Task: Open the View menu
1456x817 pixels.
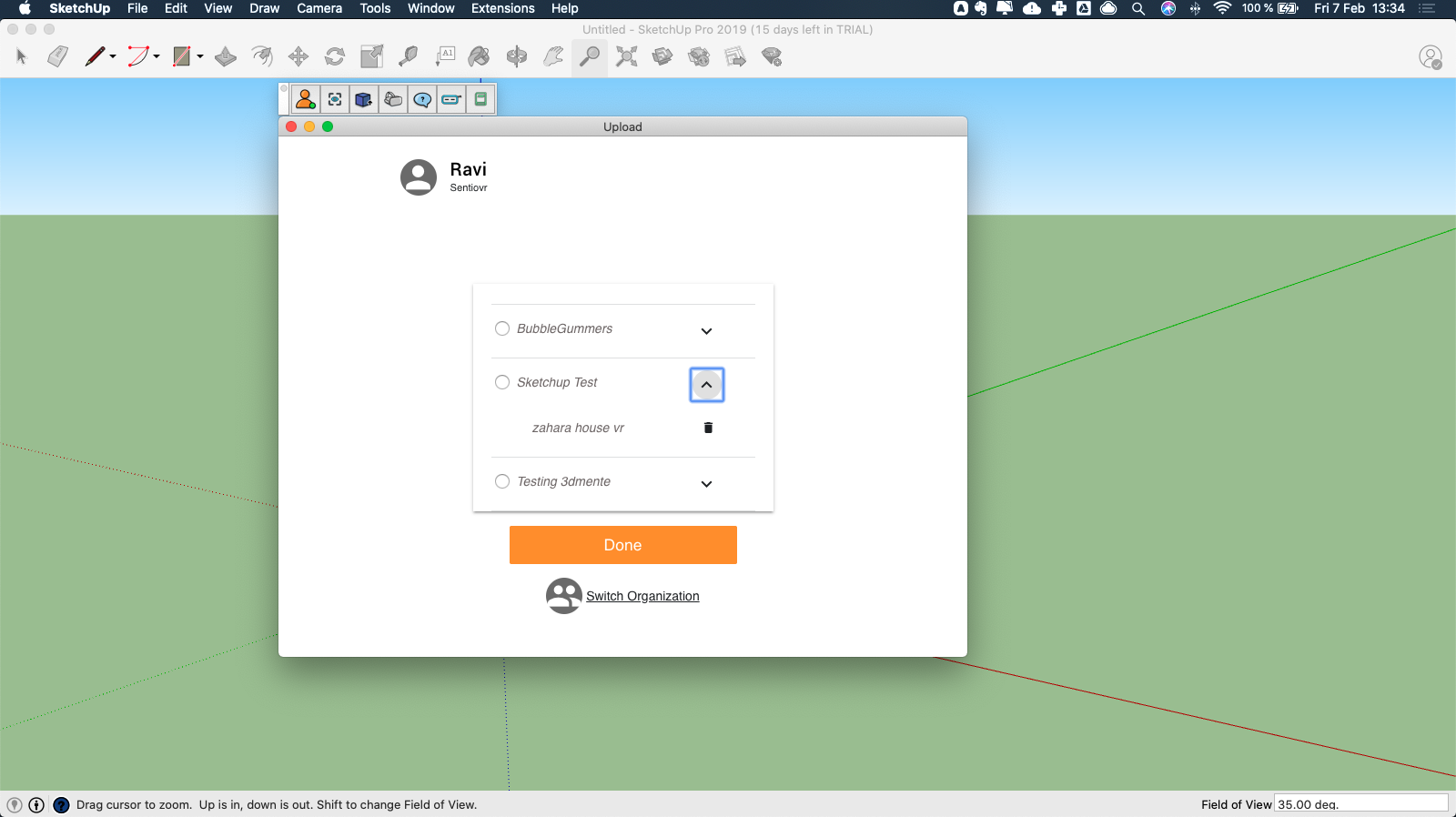Action: click(218, 8)
